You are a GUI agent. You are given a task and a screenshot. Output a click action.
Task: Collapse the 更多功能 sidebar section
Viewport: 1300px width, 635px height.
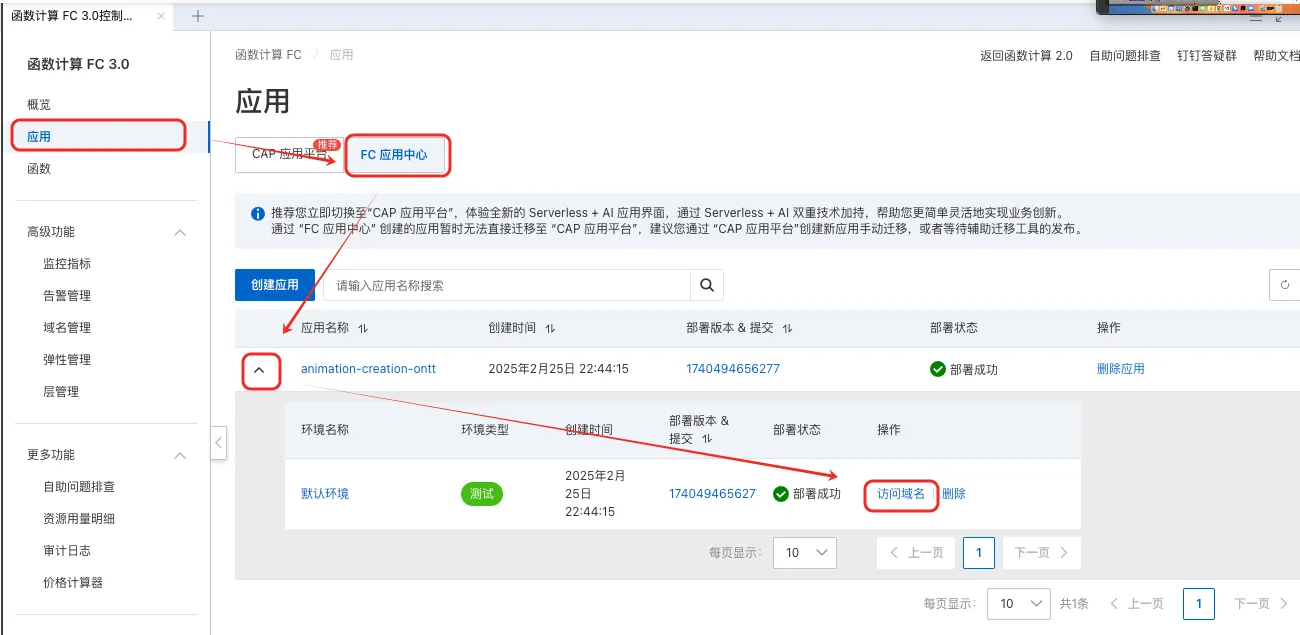click(x=180, y=455)
